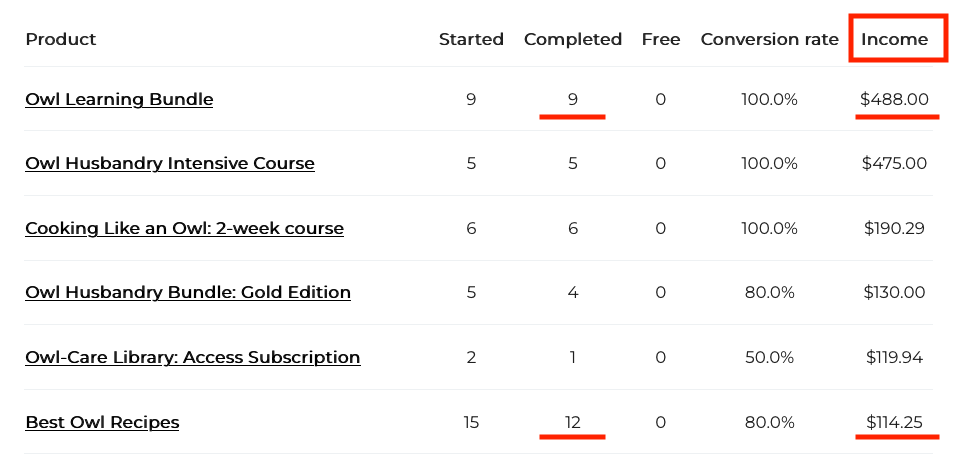
Task: Select the completed count 12 for Best Owl Recipes
Action: point(572,423)
